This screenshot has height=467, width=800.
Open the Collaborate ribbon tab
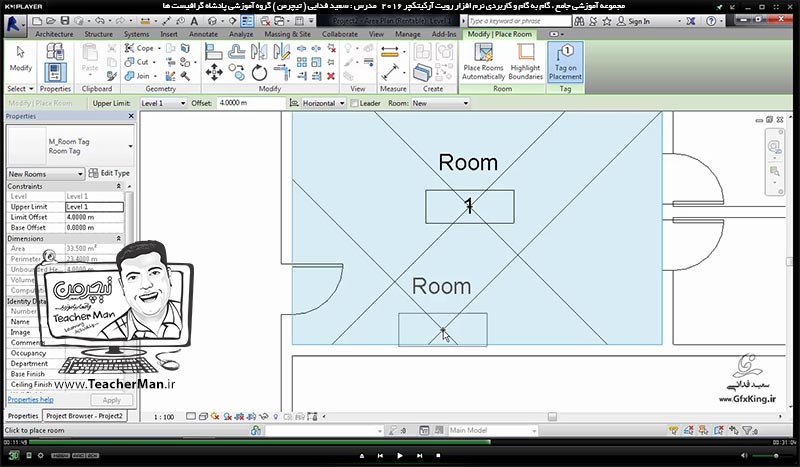(340, 34)
